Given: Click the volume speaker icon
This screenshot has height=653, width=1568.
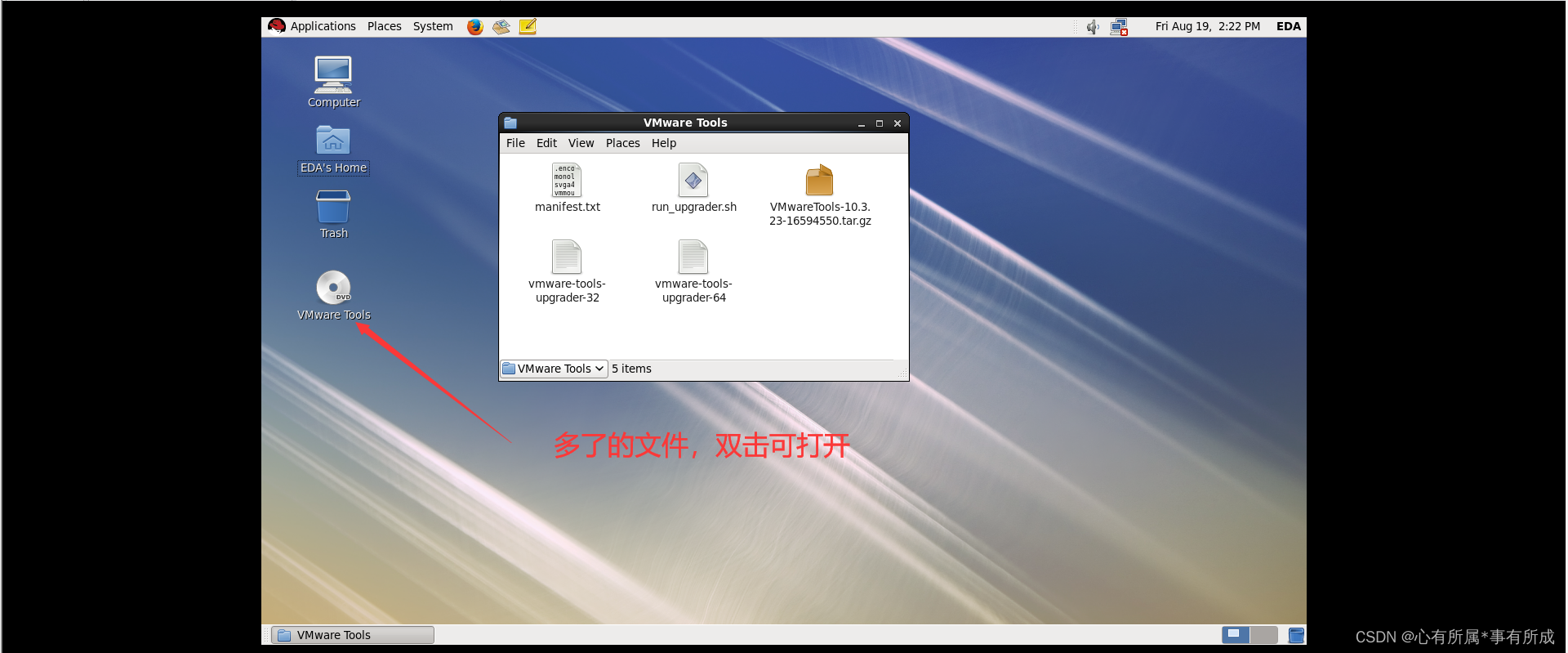Looking at the screenshot, I should [x=1093, y=27].
